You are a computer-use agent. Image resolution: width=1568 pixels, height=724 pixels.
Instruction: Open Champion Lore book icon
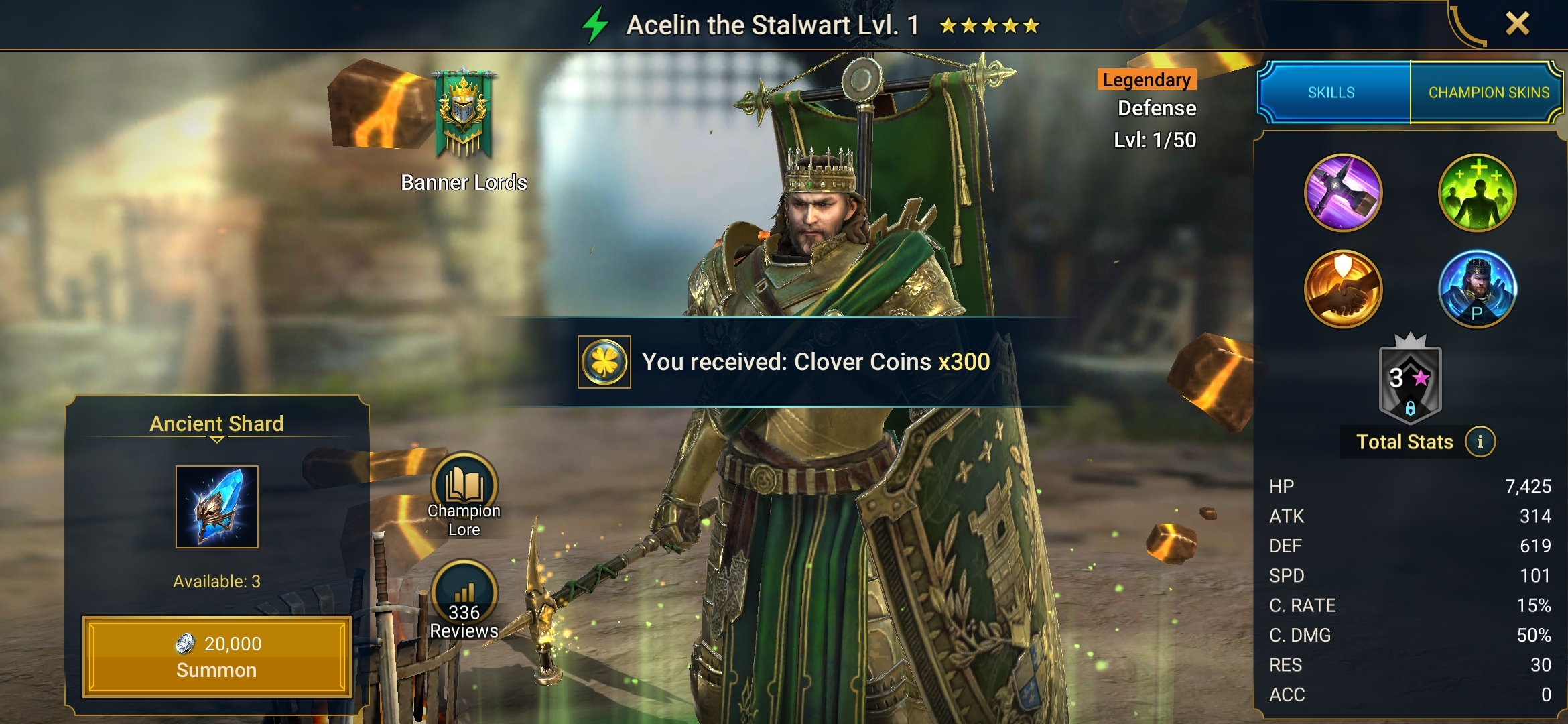point(464,493)
